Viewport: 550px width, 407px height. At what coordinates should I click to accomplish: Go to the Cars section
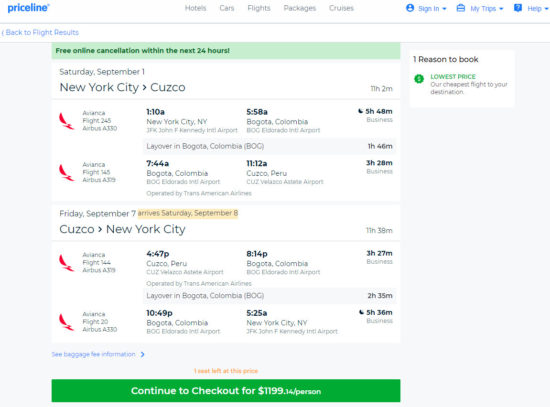point(227,8)
